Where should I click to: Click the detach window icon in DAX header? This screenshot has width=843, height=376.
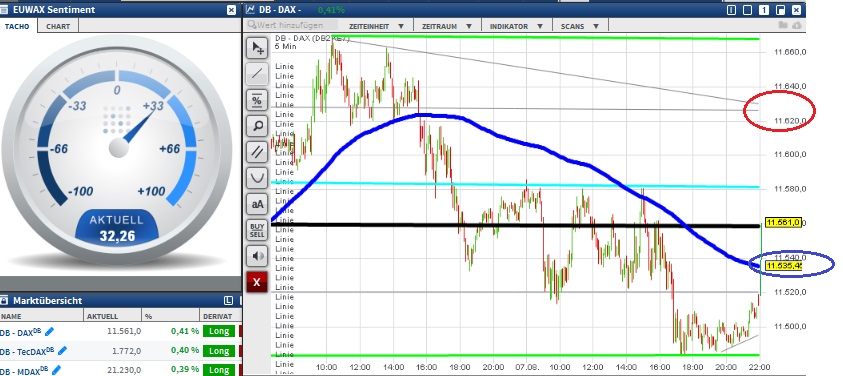781,10
